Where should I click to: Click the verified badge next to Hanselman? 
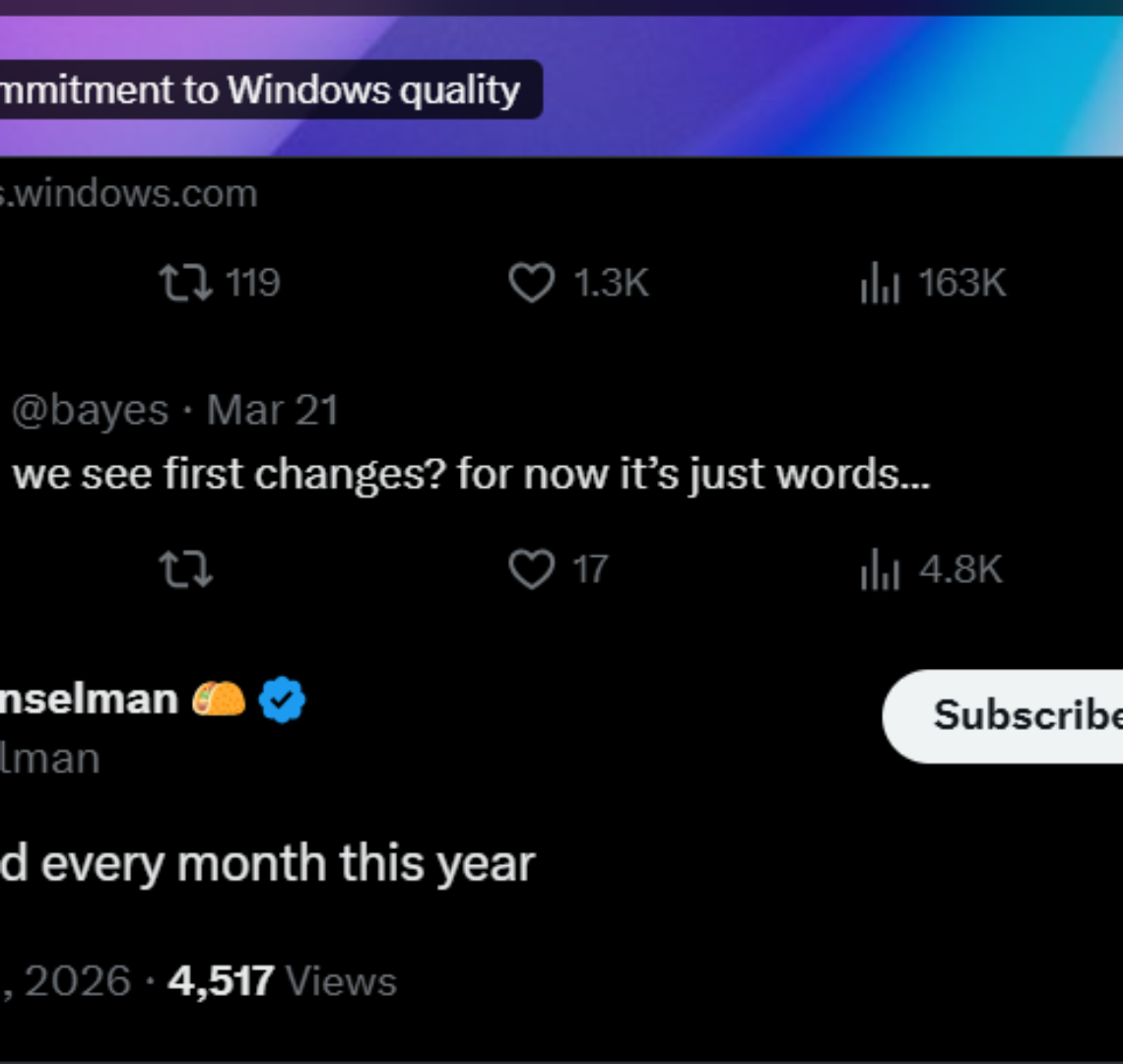click(x=281, y=699)
